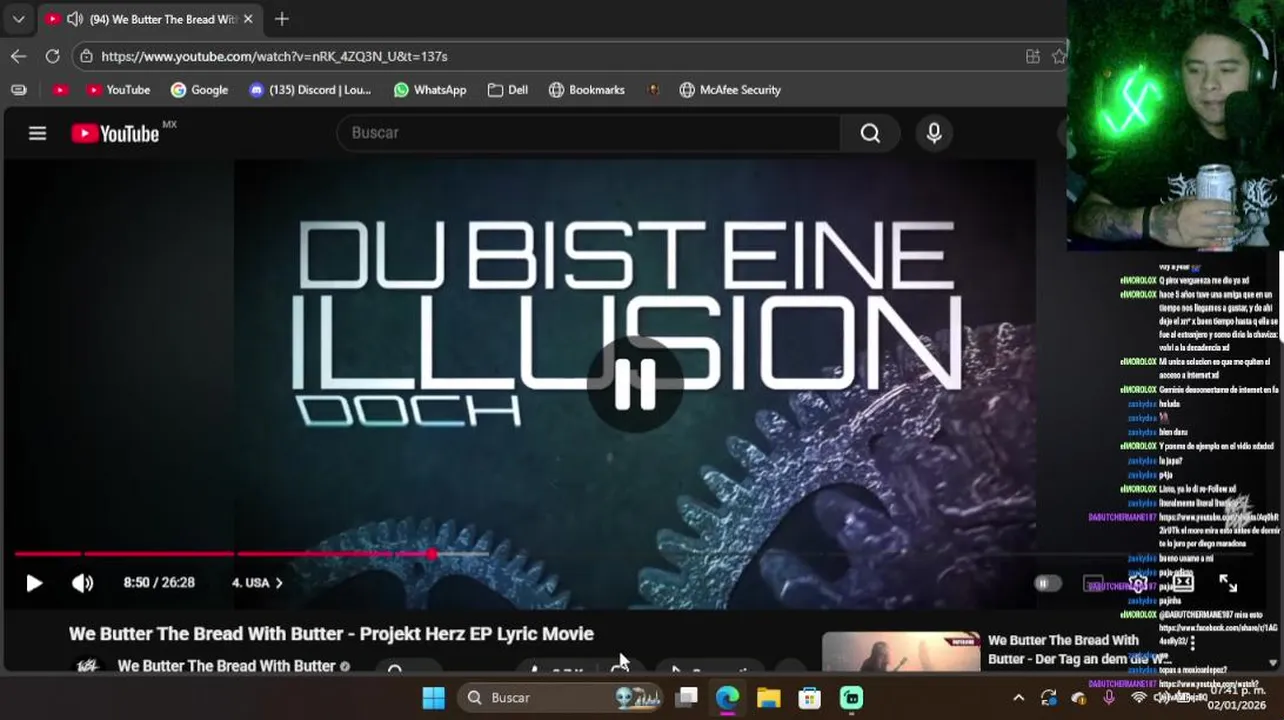
Task: Open We Butter The Bread With Butter channel
Action: (x=226, y=666)
